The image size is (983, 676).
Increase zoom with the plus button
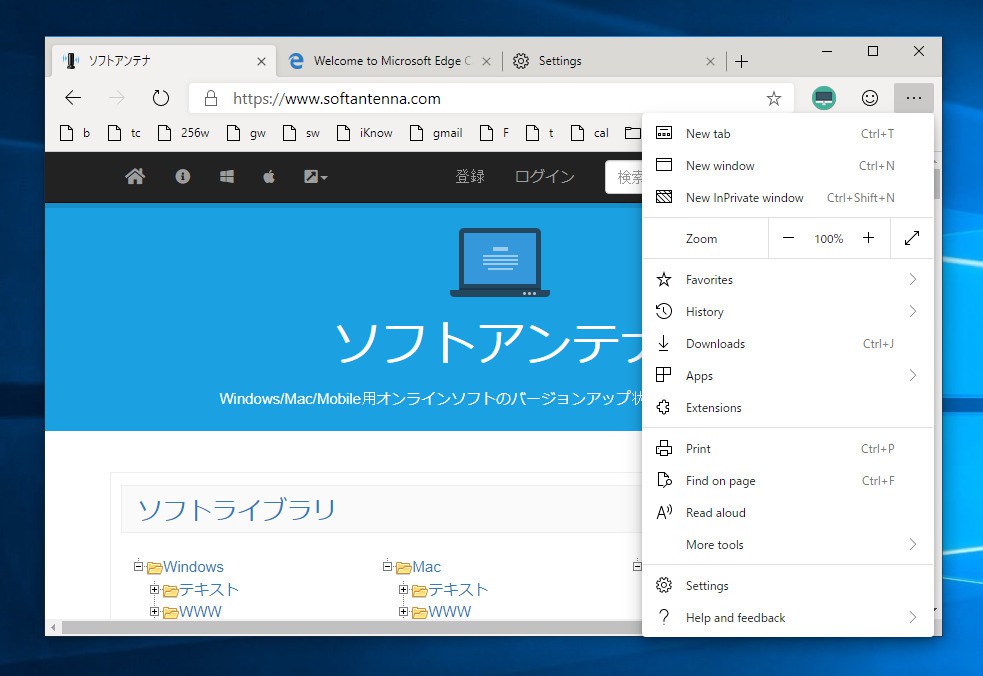[868, 238]
